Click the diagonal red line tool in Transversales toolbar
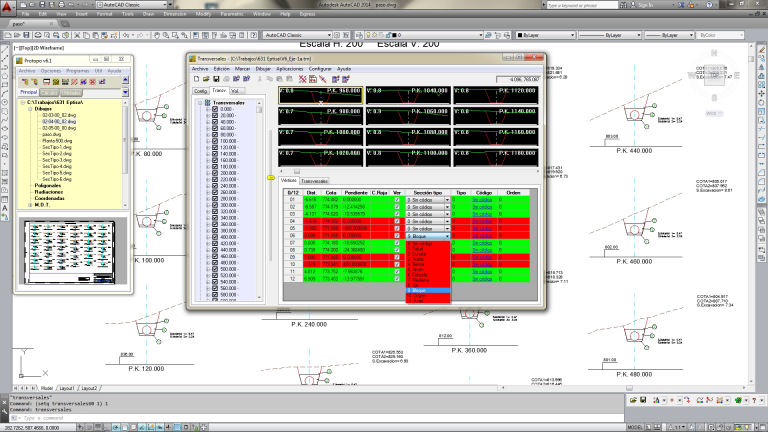This screenshot has width=768, height=432. pyautogui.click(x=323, y=79)
